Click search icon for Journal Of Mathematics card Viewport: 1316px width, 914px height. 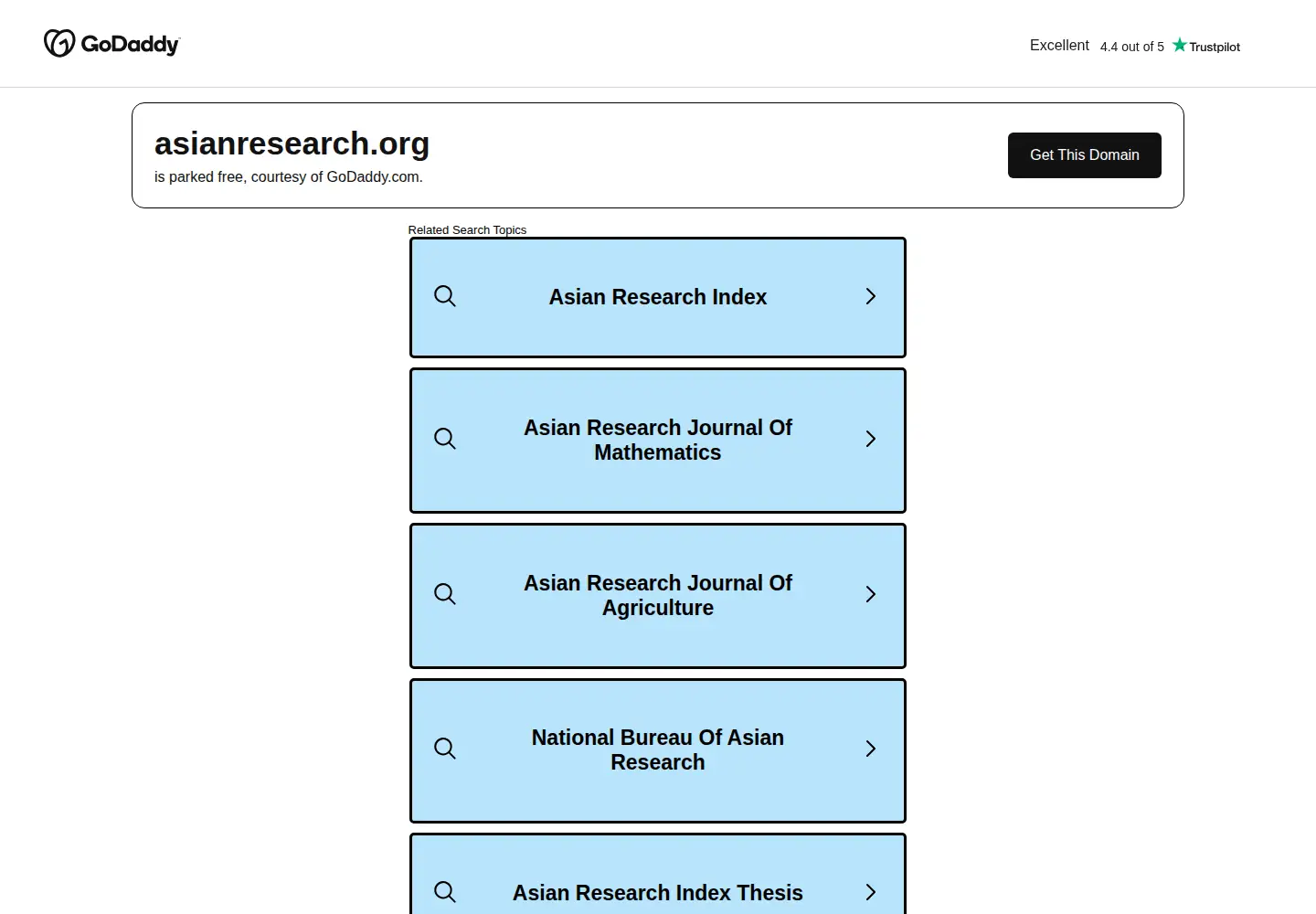445,439
